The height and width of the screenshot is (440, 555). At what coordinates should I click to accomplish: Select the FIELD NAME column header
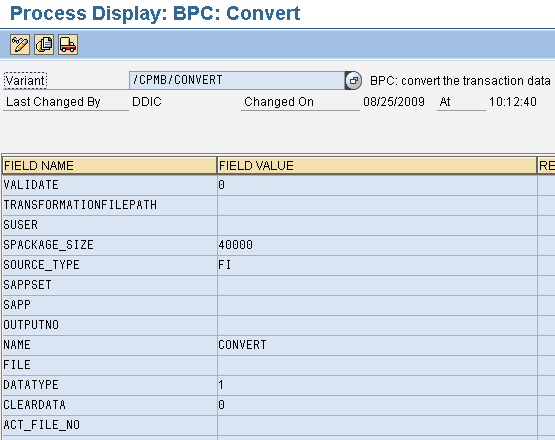[109, 166]
